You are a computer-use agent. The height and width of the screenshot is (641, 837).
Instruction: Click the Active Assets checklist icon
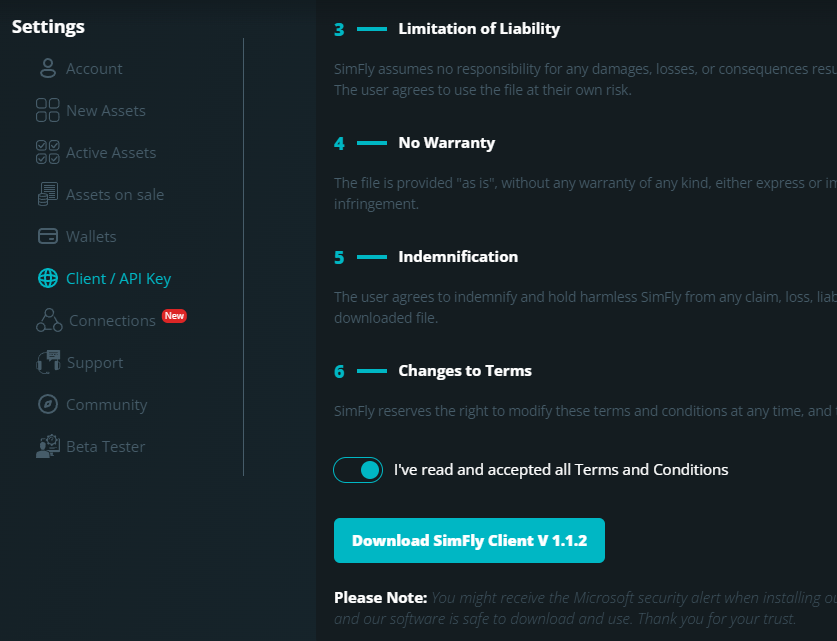click(47, 153)
